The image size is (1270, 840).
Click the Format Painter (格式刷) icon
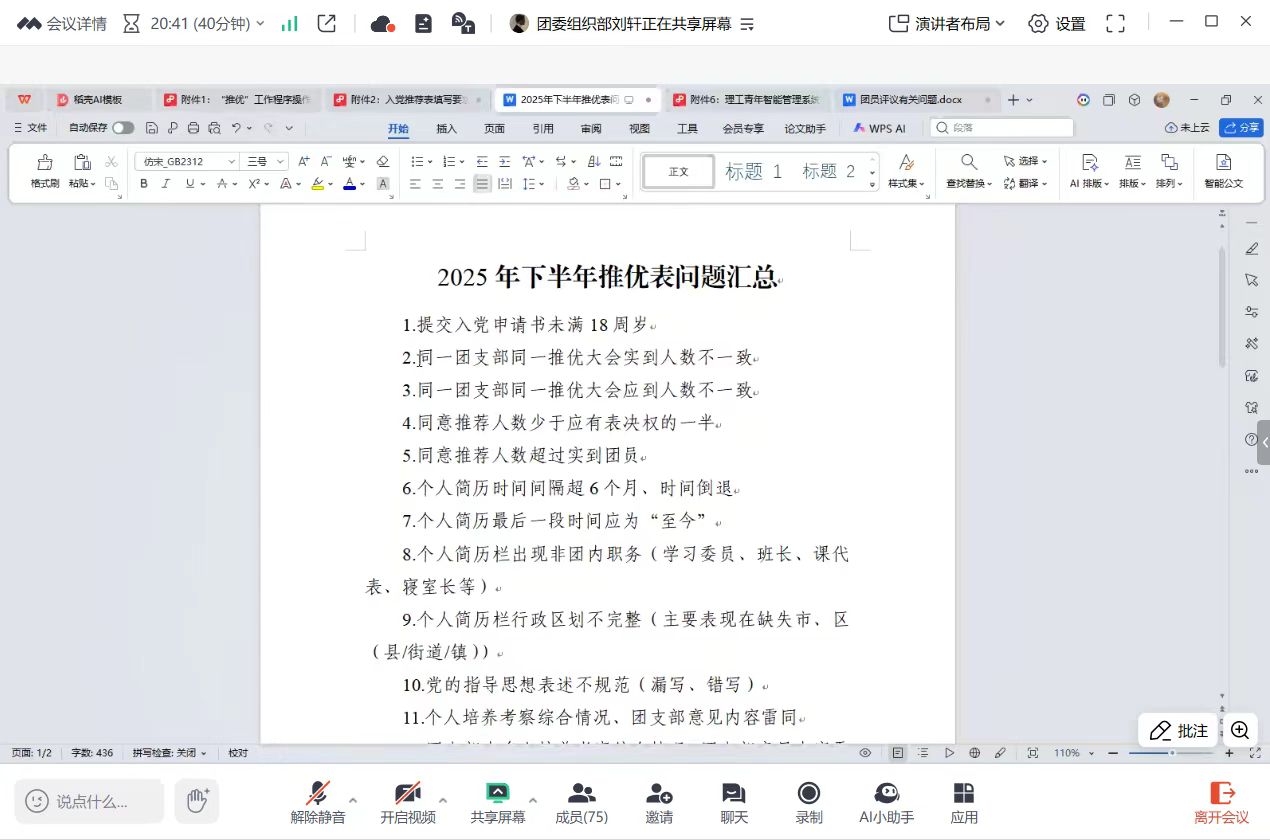pyautogui.click(x=44, y=170)
